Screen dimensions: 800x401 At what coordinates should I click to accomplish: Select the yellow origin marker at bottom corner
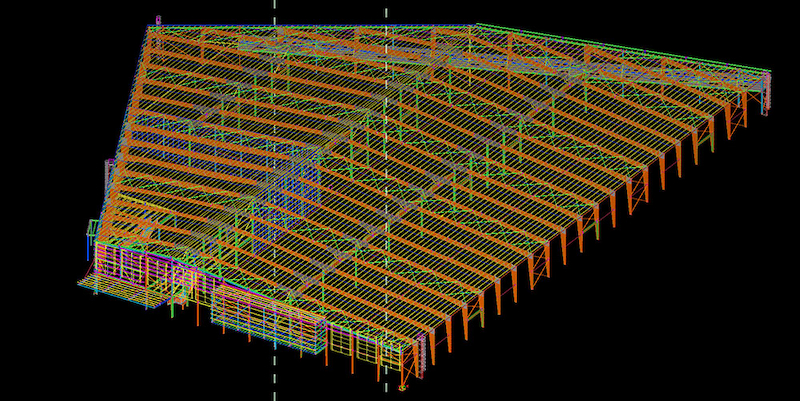[402, 386]
